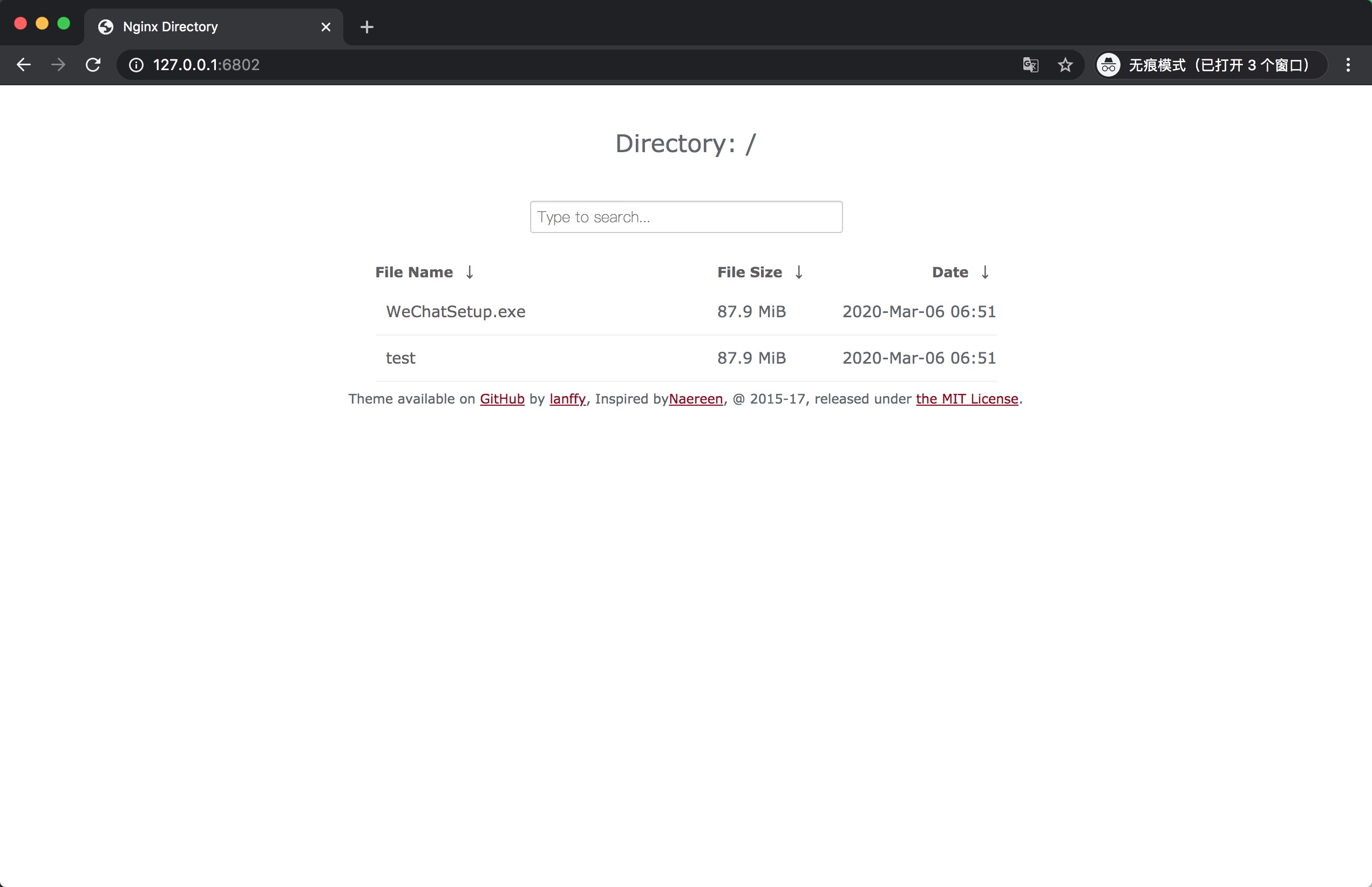
Task: Open Chrome three-dot menu
Action: (x=1348, y=65)
